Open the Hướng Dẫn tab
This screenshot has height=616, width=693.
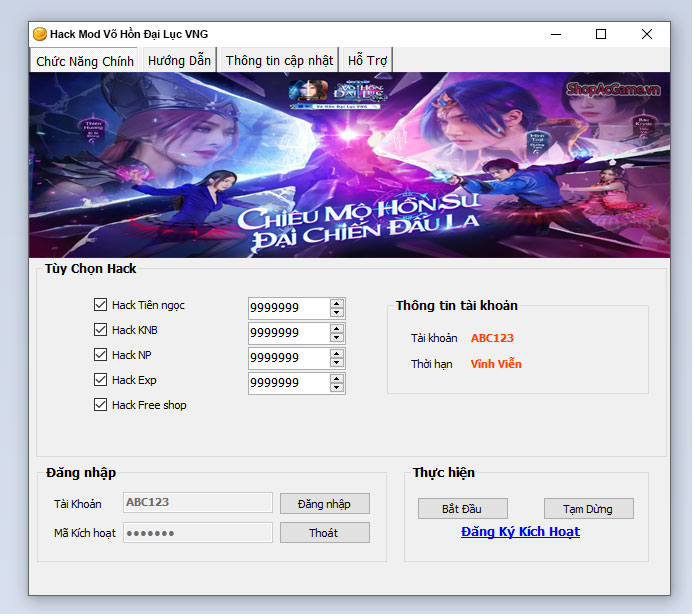[179, 60]
